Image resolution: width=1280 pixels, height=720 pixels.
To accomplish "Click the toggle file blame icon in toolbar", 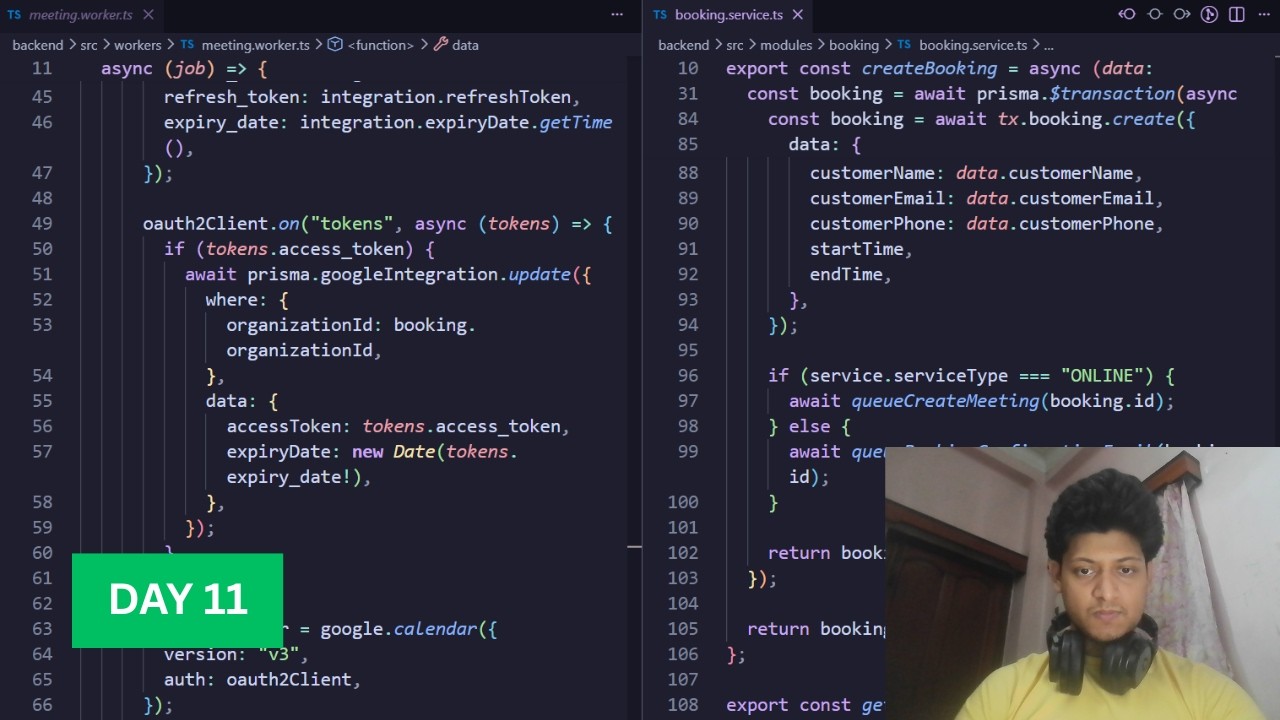I will [1209, 14].
